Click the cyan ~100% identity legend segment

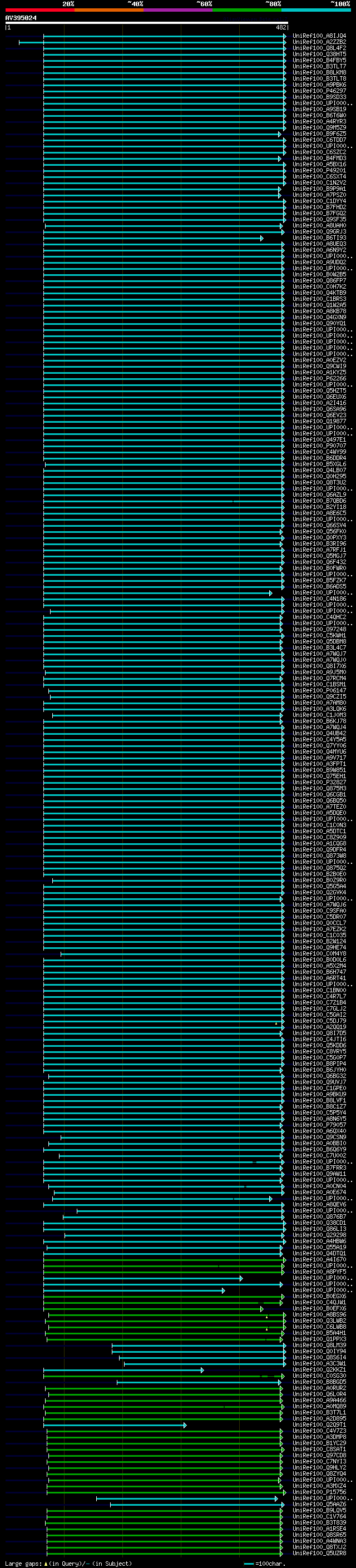[x=316, y=10]
